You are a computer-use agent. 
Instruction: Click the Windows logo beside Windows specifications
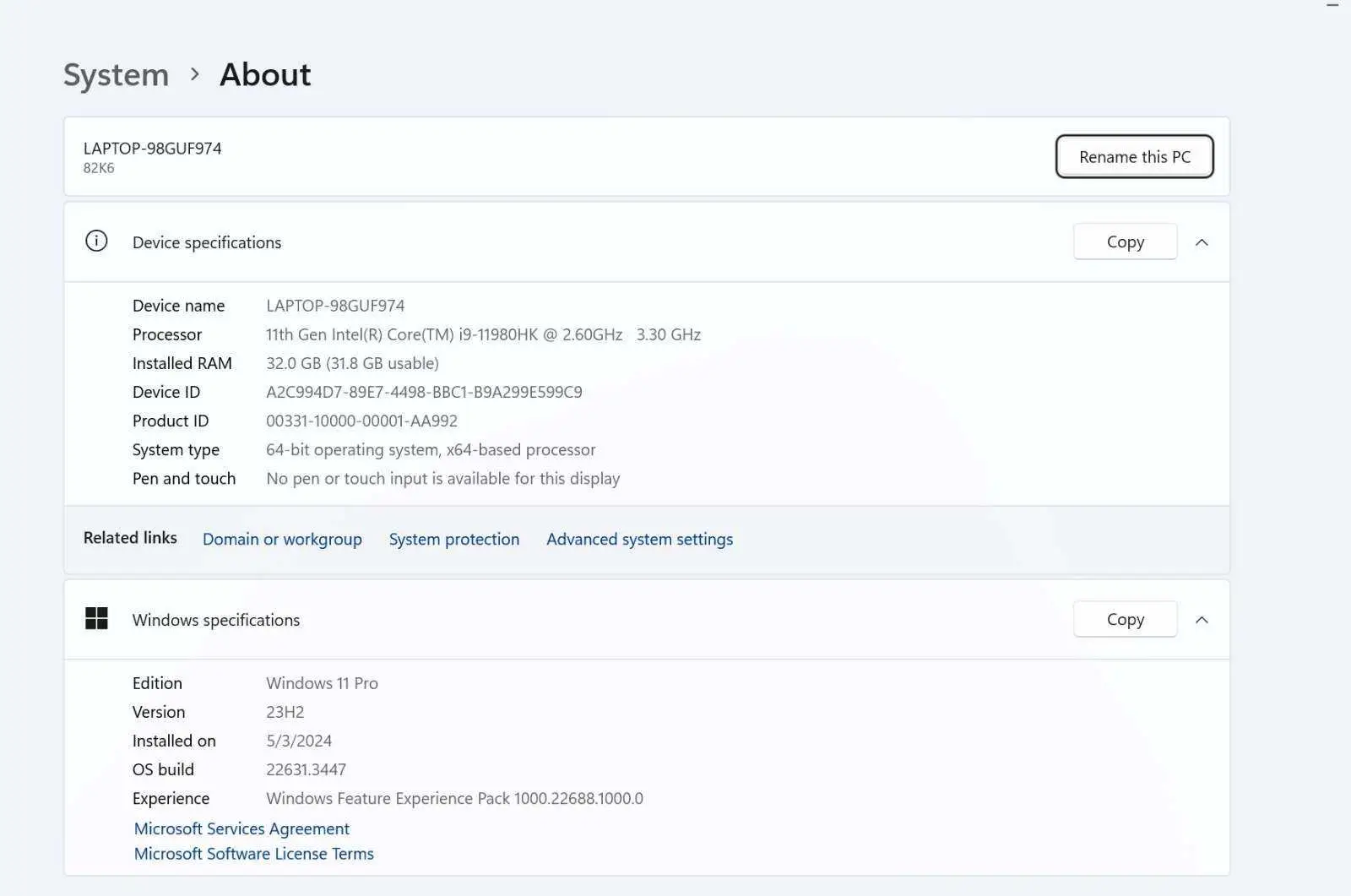coord(96,619)
